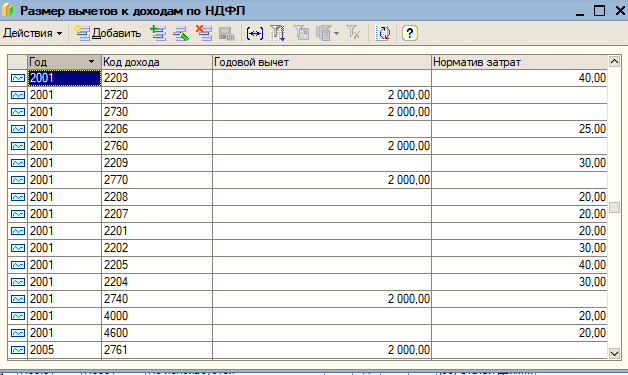Click the window title application icon
The image size is (628, 375).
click(x=8, y=11)
